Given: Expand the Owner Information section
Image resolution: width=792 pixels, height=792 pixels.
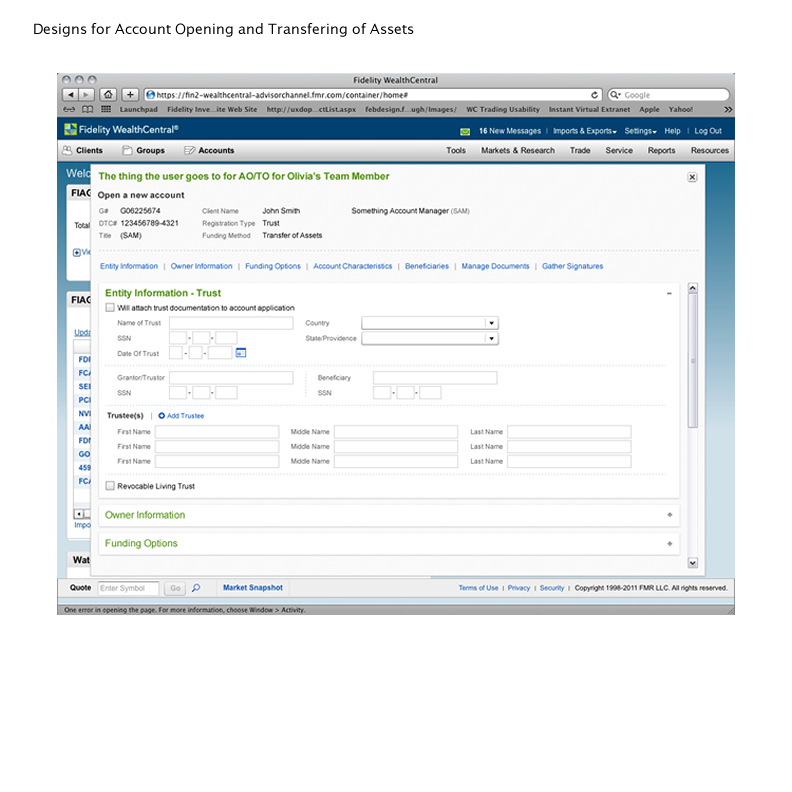Looking at the screenshot, I should 669,515.
